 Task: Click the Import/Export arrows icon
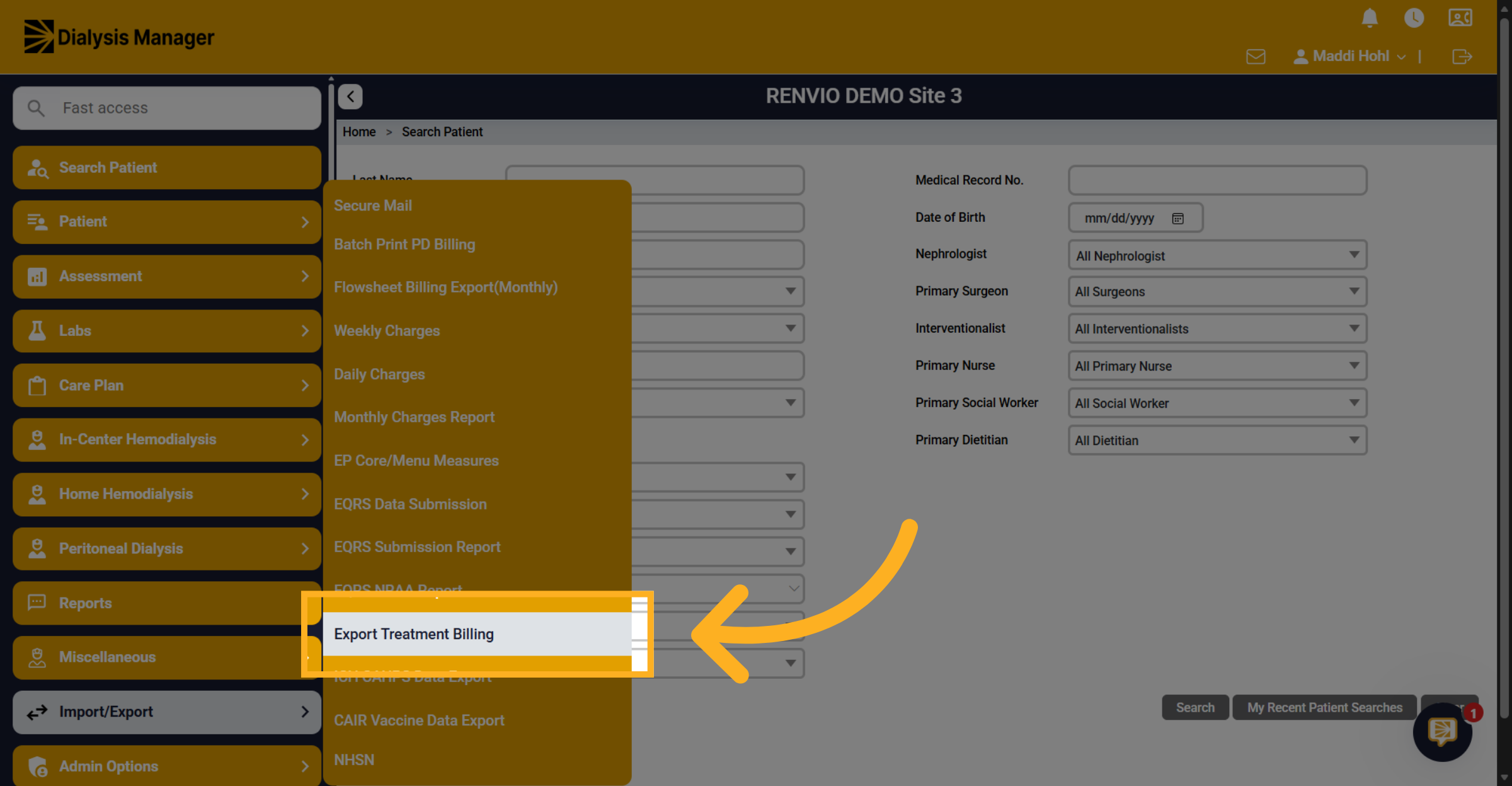pyautogui.click(x=37, y=712)
